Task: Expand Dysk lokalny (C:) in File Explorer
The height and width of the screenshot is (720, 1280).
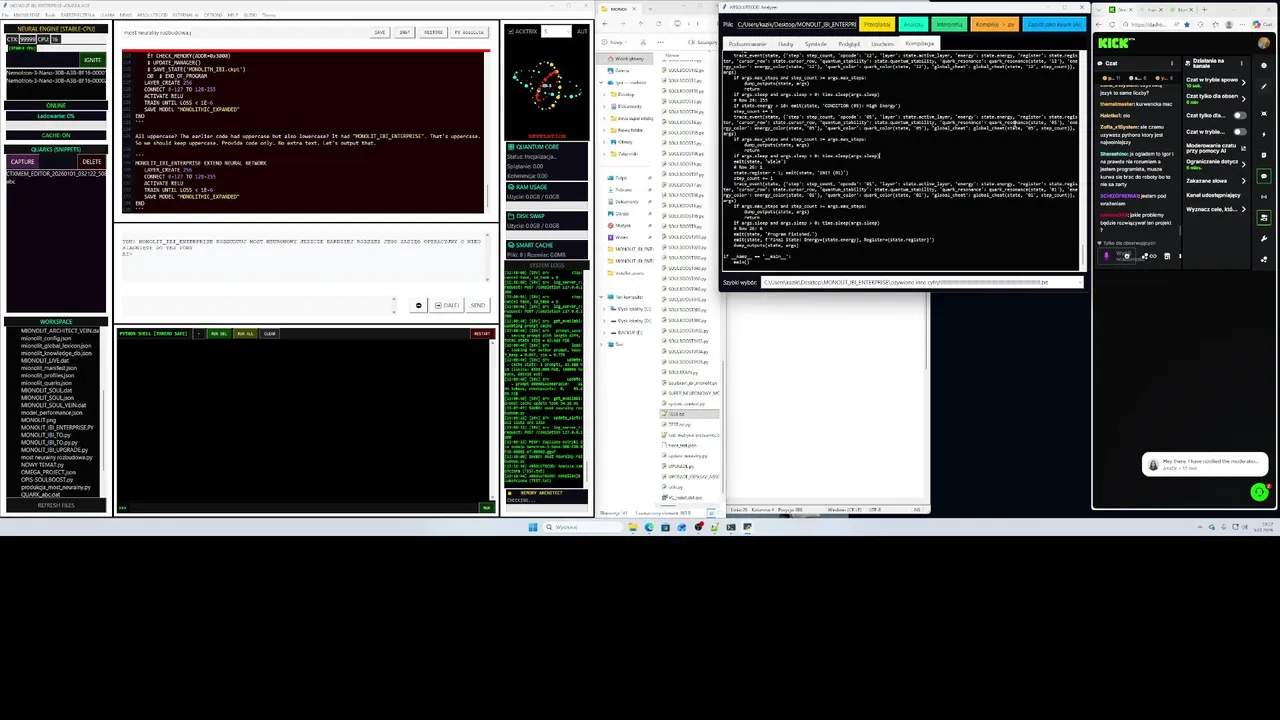Action: click(604, 309)
